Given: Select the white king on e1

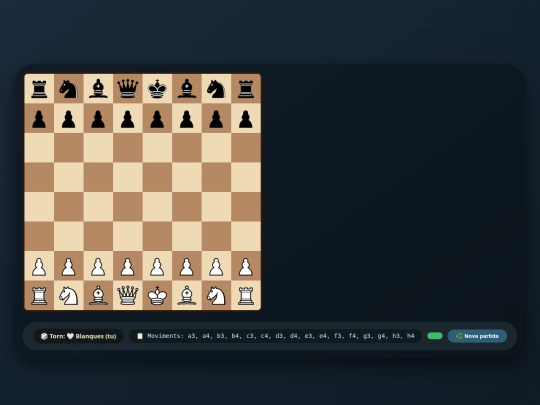Looking at the screenshot, I should point(157,295).
